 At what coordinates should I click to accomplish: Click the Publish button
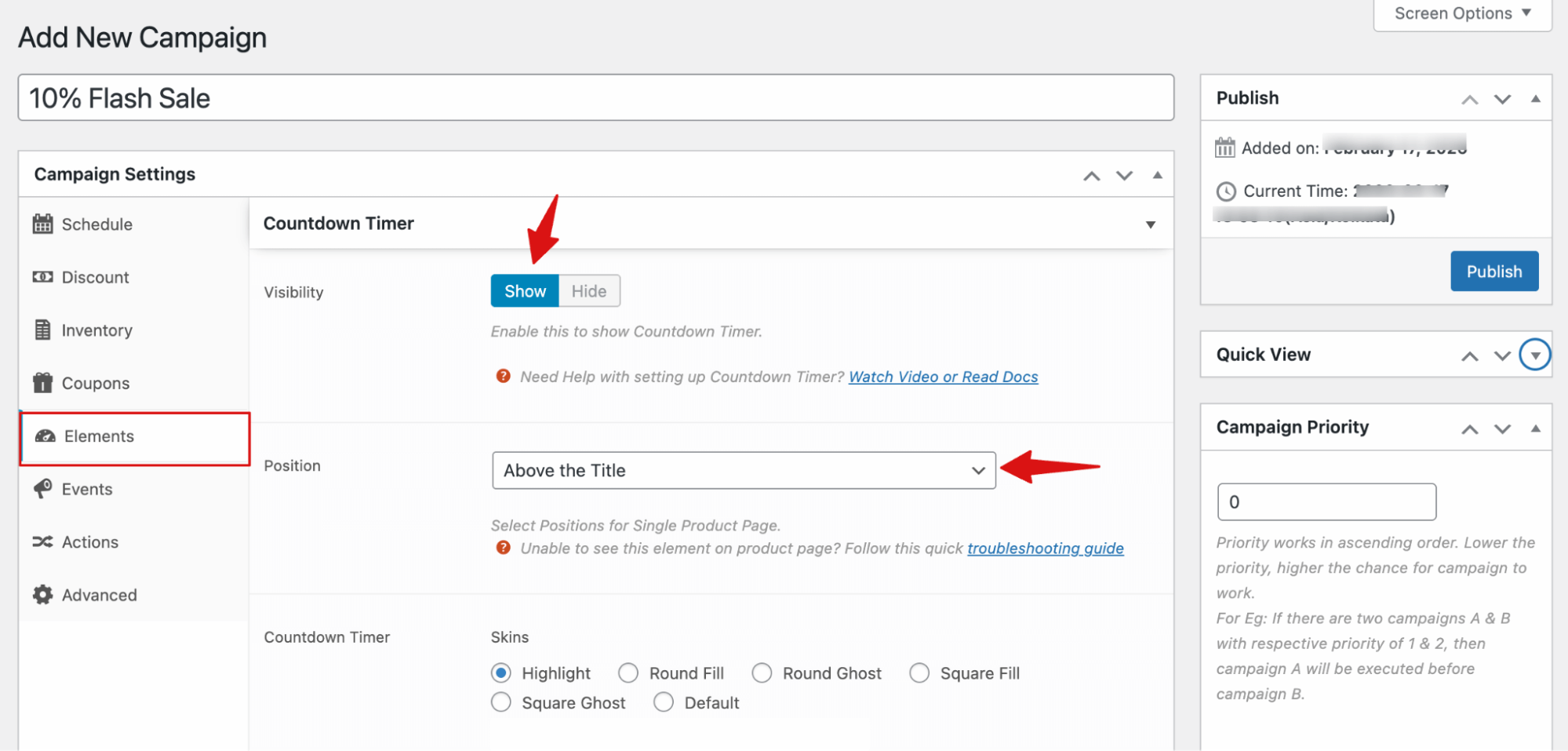[x=1493, y=271]
